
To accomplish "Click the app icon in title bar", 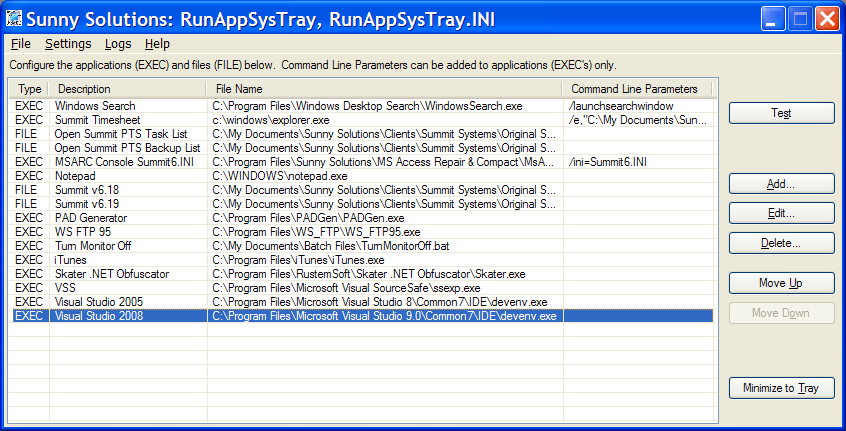I will 13,19.
